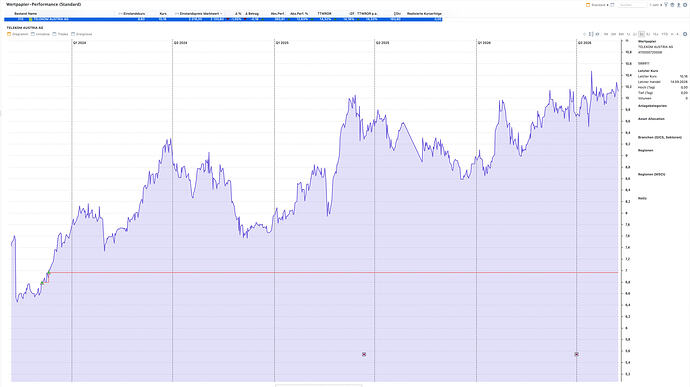
Task: Click the filter funnel icon
Action: coord(666,5)
